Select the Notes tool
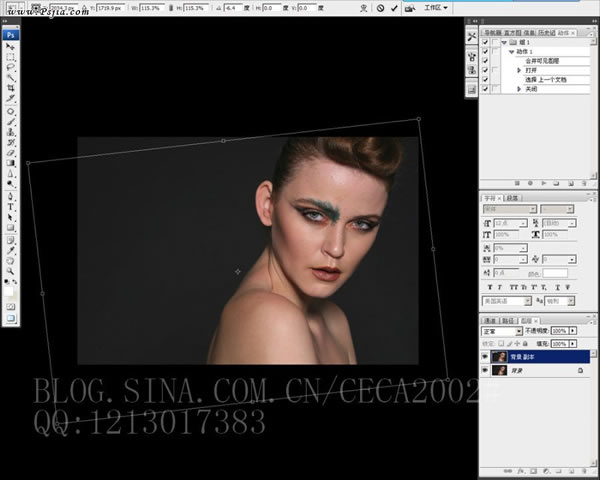Image resolution: width=600 pixels, height=480 pixels. click(x=10, y=240)
